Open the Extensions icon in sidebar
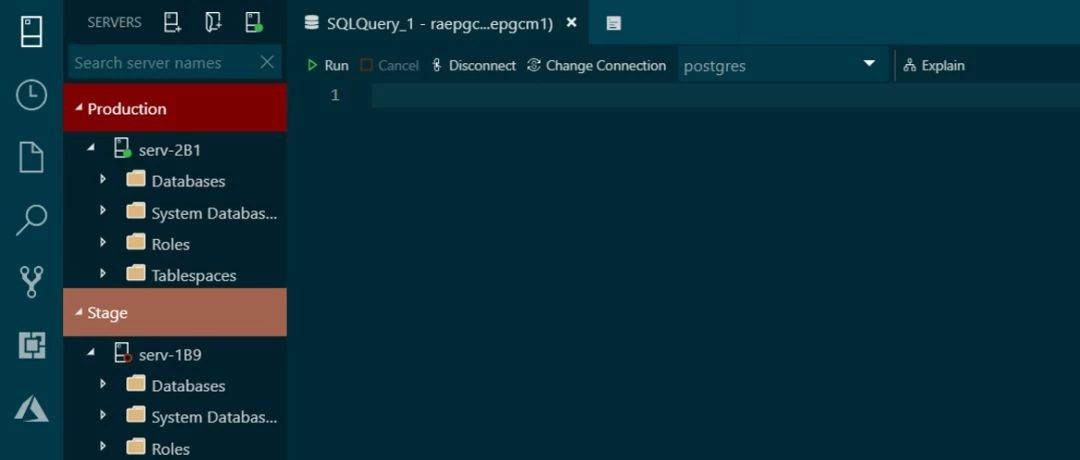 point(32,346)
